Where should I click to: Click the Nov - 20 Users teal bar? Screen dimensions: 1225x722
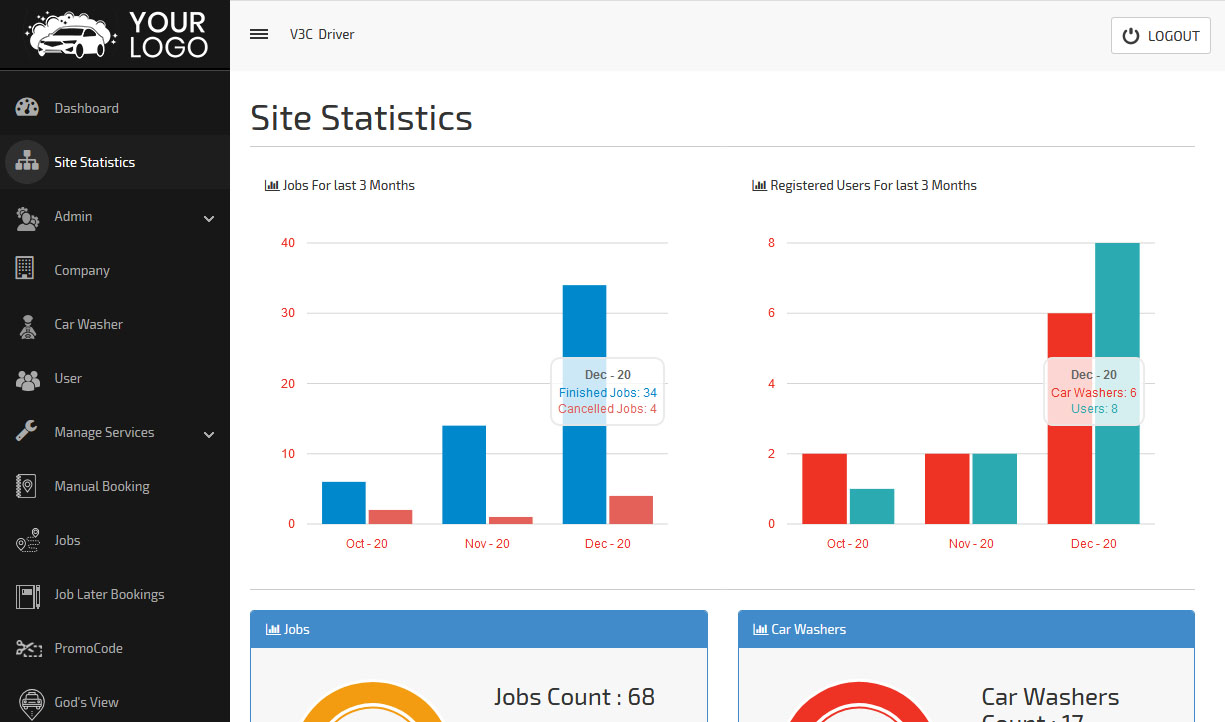[995, 489]
